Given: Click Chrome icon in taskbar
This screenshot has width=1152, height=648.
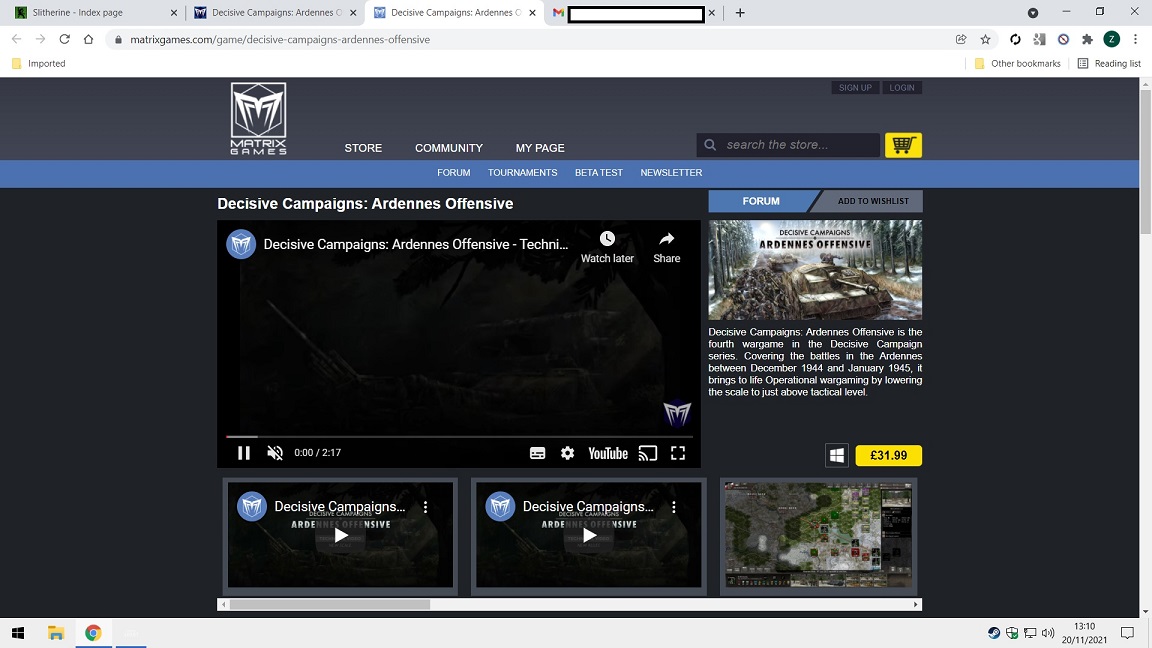Looking at the screenshot, I should click(x=93, y=633).
